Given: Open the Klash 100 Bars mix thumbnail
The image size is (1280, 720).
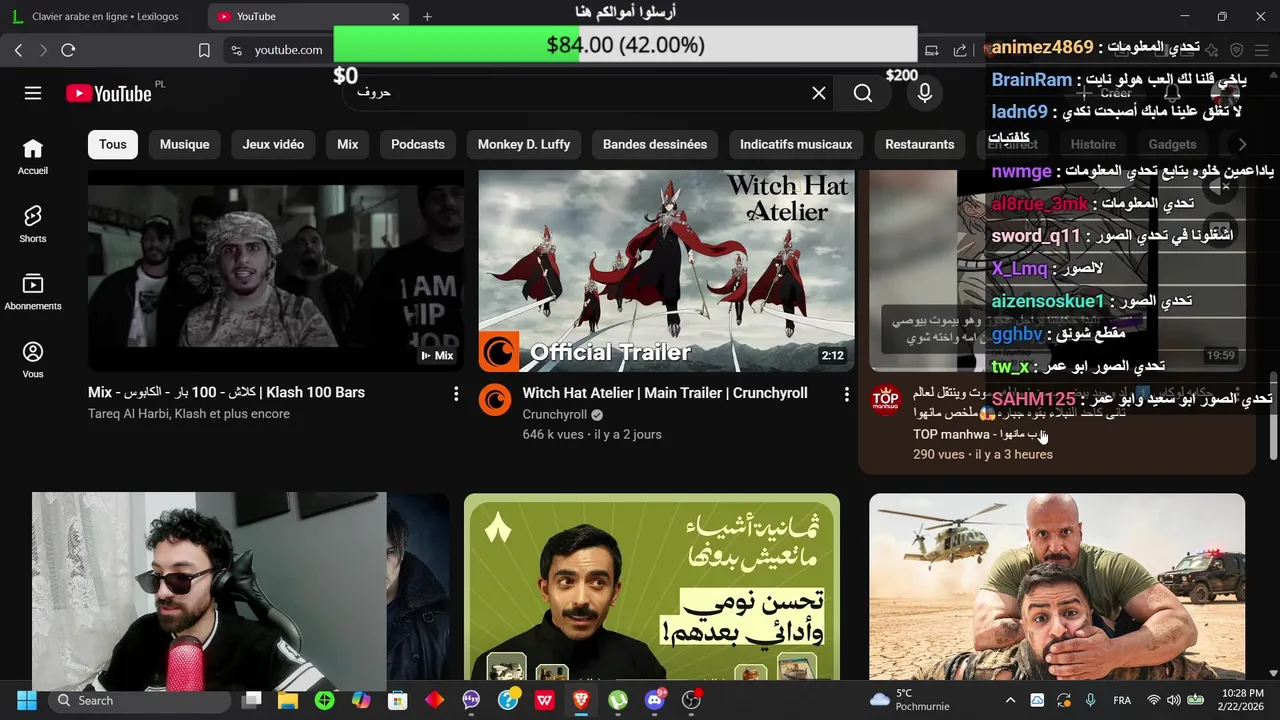Looking at the screenshot, I should pos(276,270).
